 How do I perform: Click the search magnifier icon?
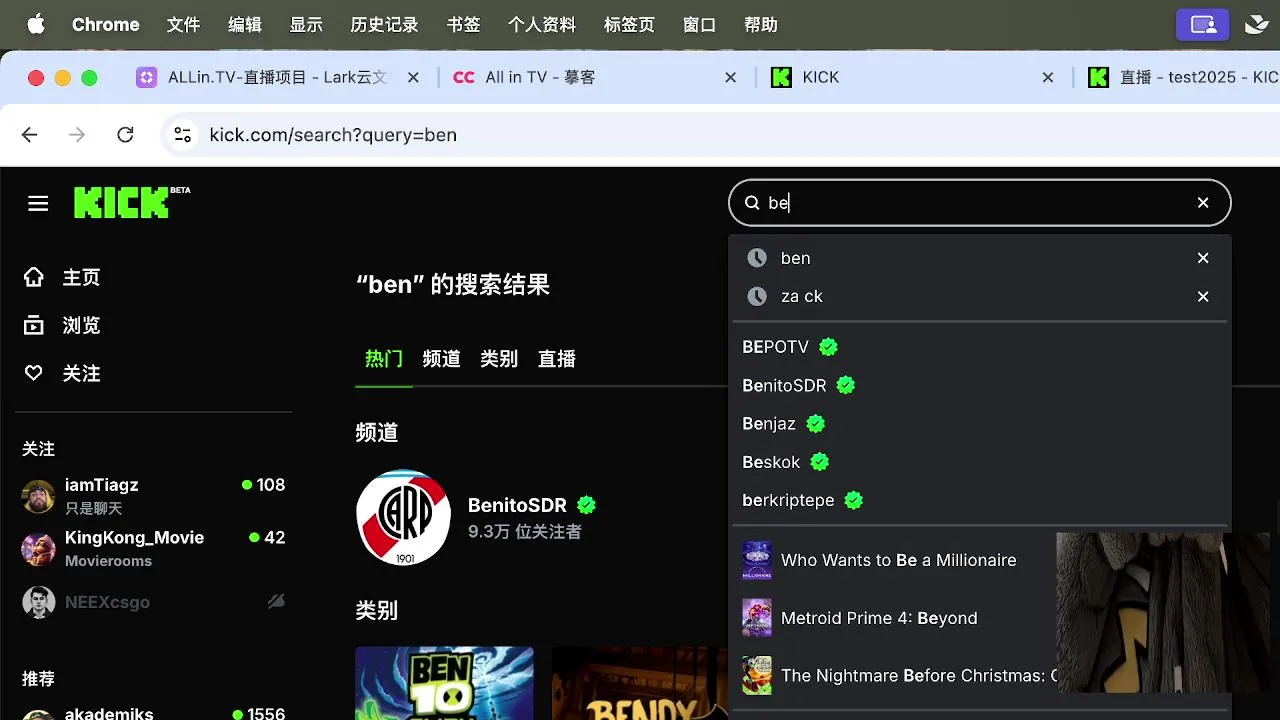pyautogui.click(x=752, y=203)
